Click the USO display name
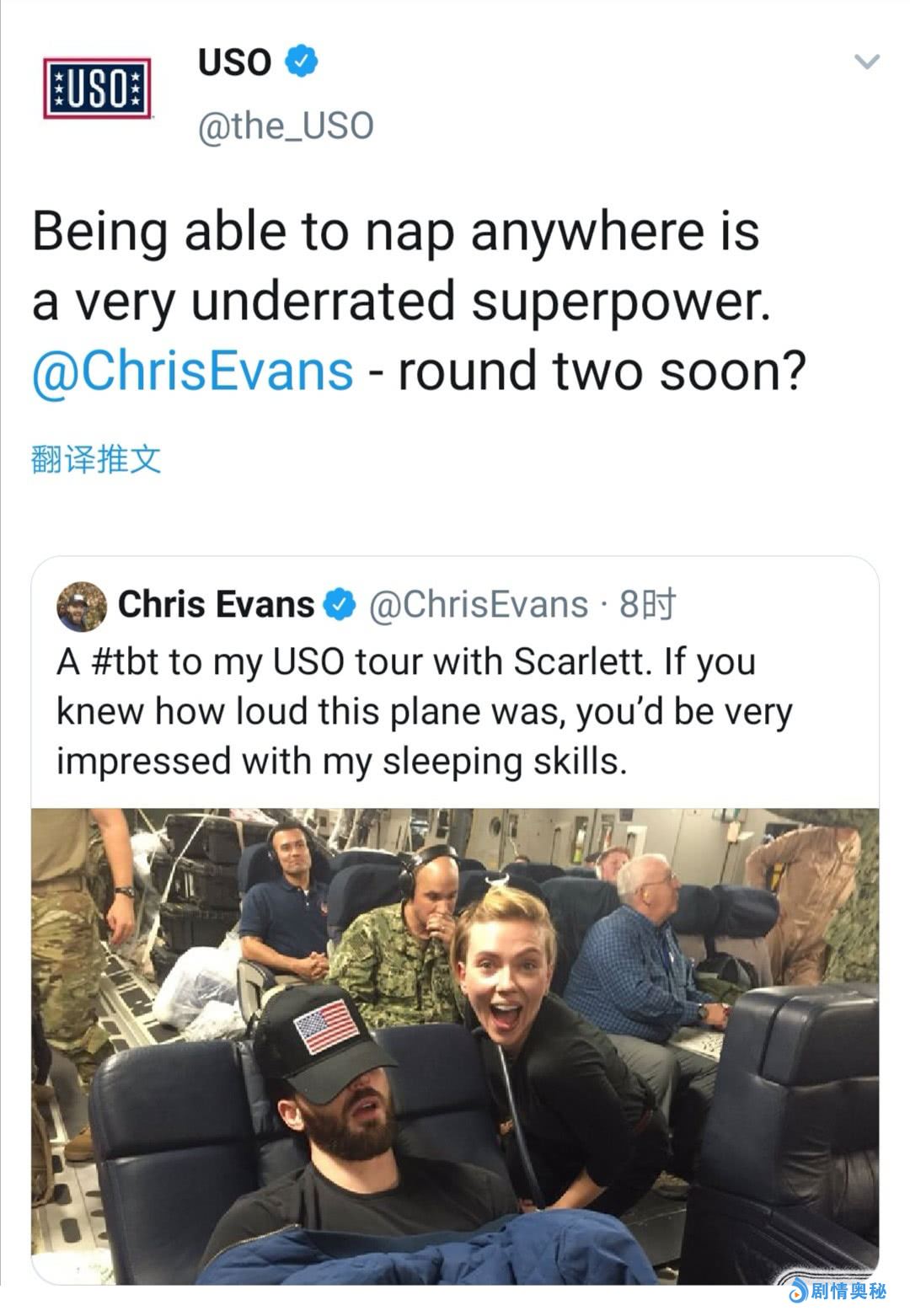 pyautogui.click(x=235, y=62)
